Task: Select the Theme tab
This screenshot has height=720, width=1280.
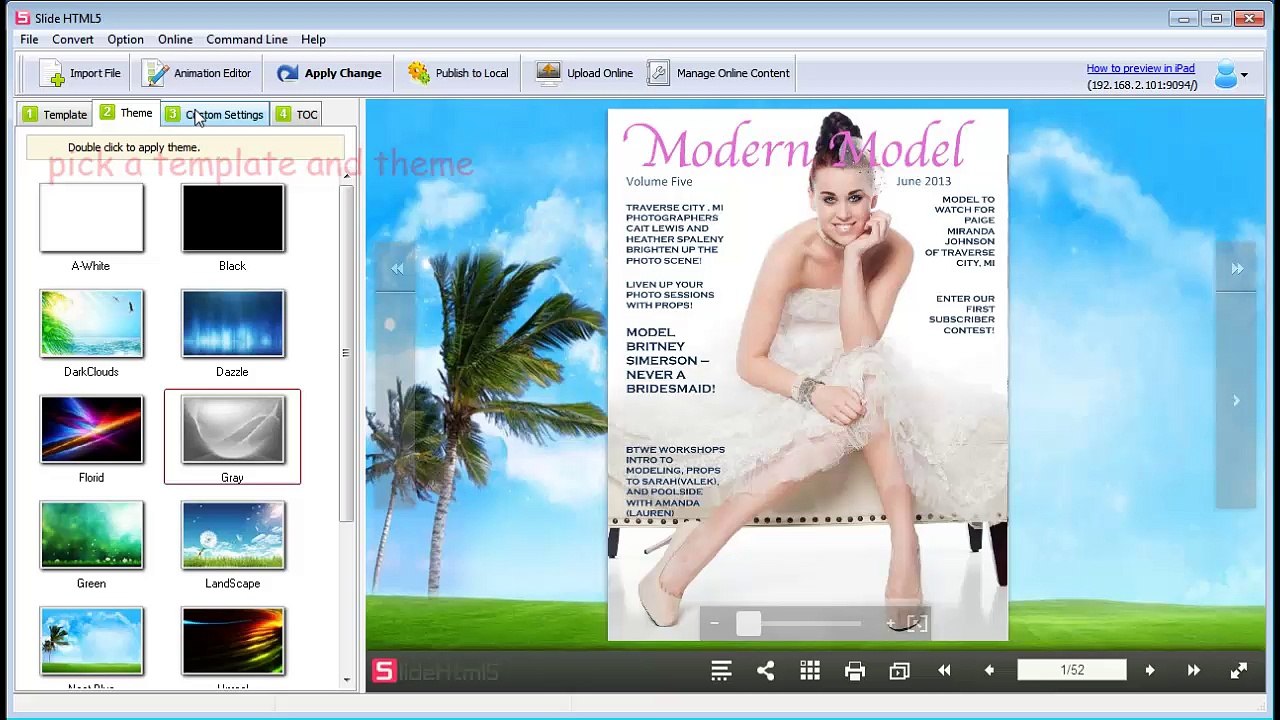Action: point(127,113)
